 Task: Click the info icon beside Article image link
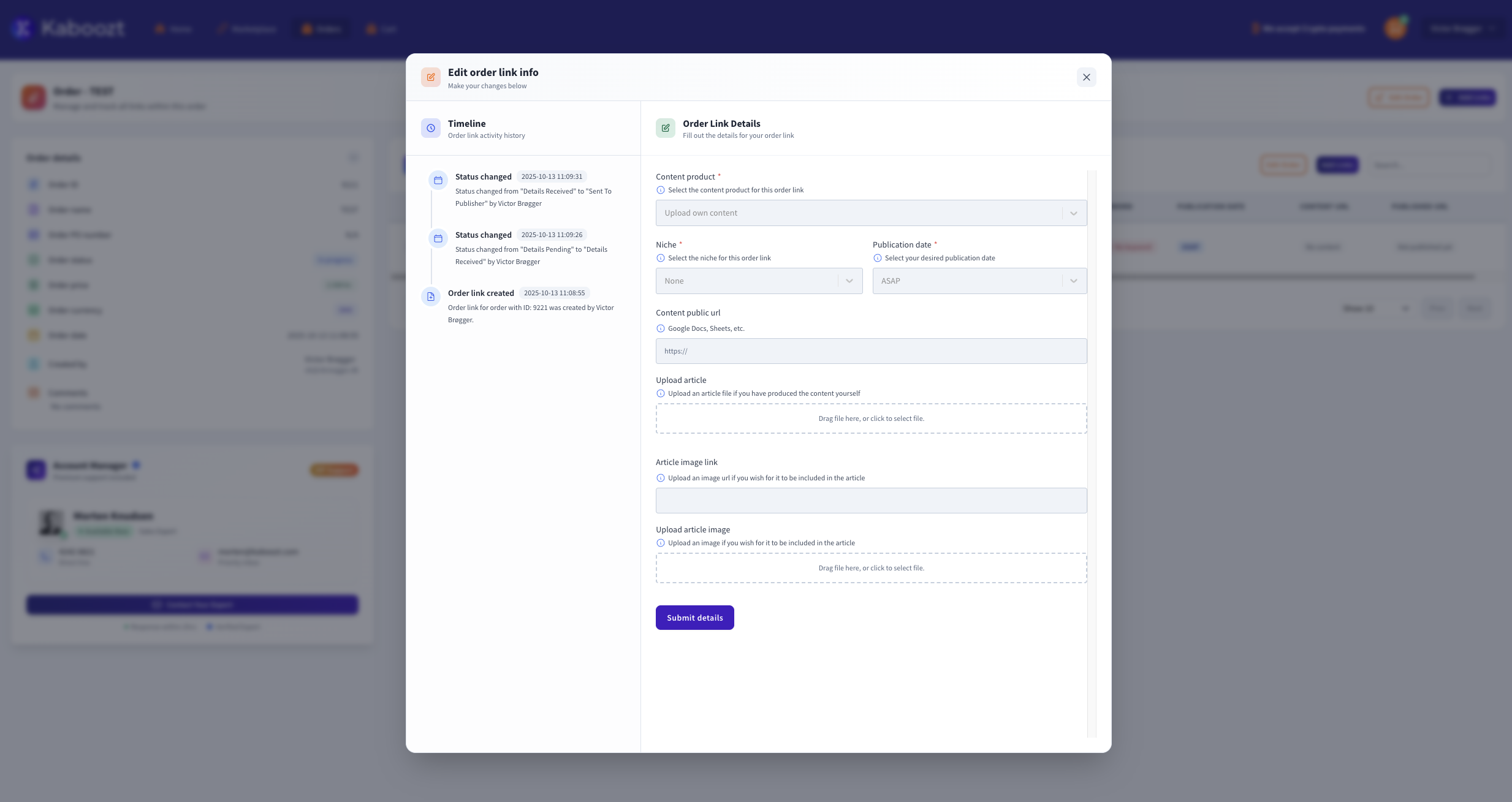(x=660, y=478)
